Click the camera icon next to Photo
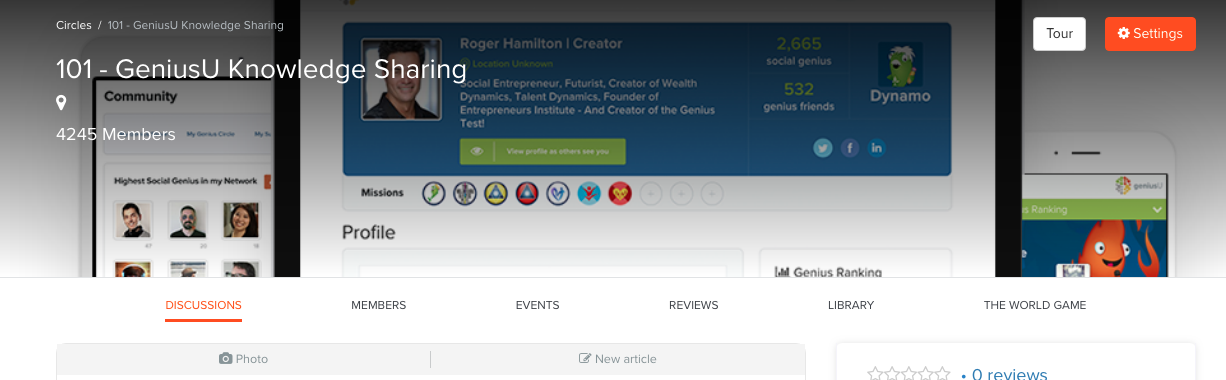1226x380 pixels. pyautogui.click(x=225, y=359)
